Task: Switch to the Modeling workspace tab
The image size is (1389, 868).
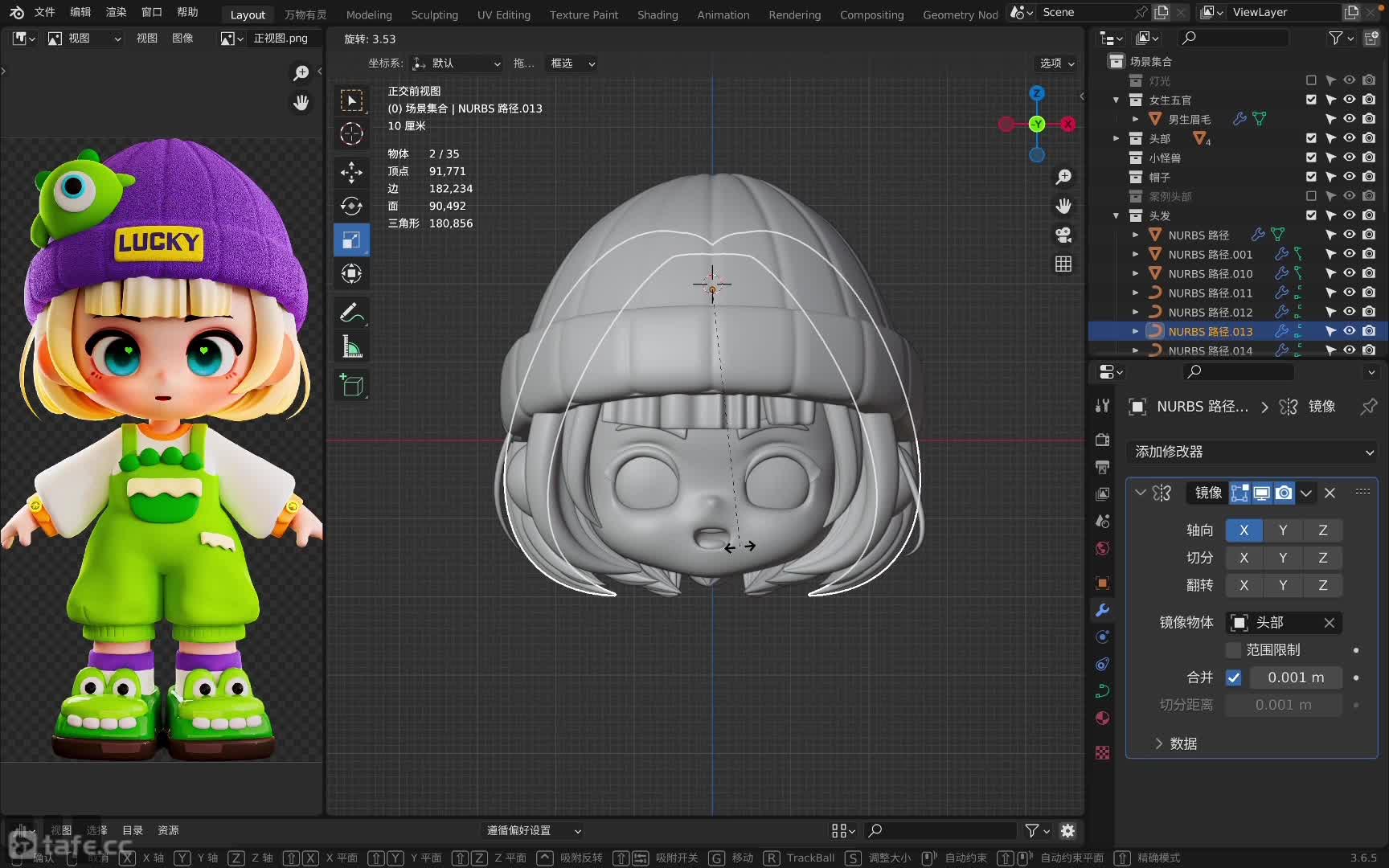Action: pos(369,14)
